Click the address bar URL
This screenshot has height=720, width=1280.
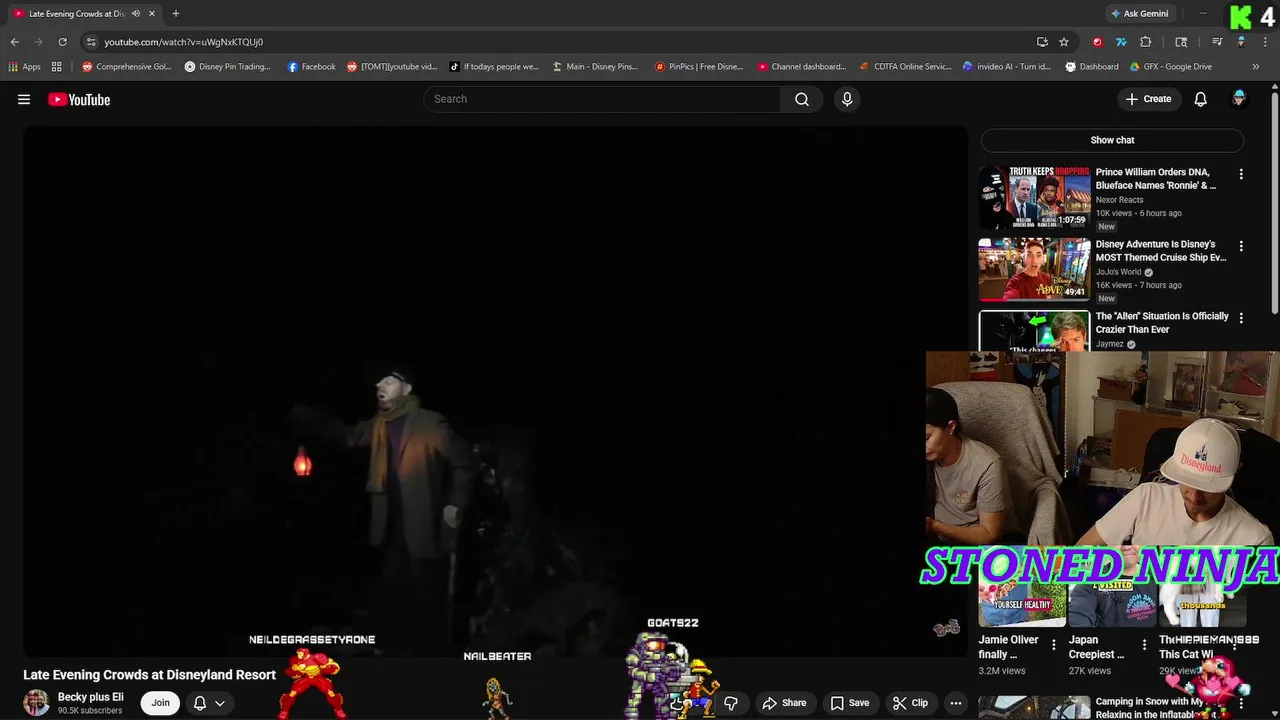(184, 42)
